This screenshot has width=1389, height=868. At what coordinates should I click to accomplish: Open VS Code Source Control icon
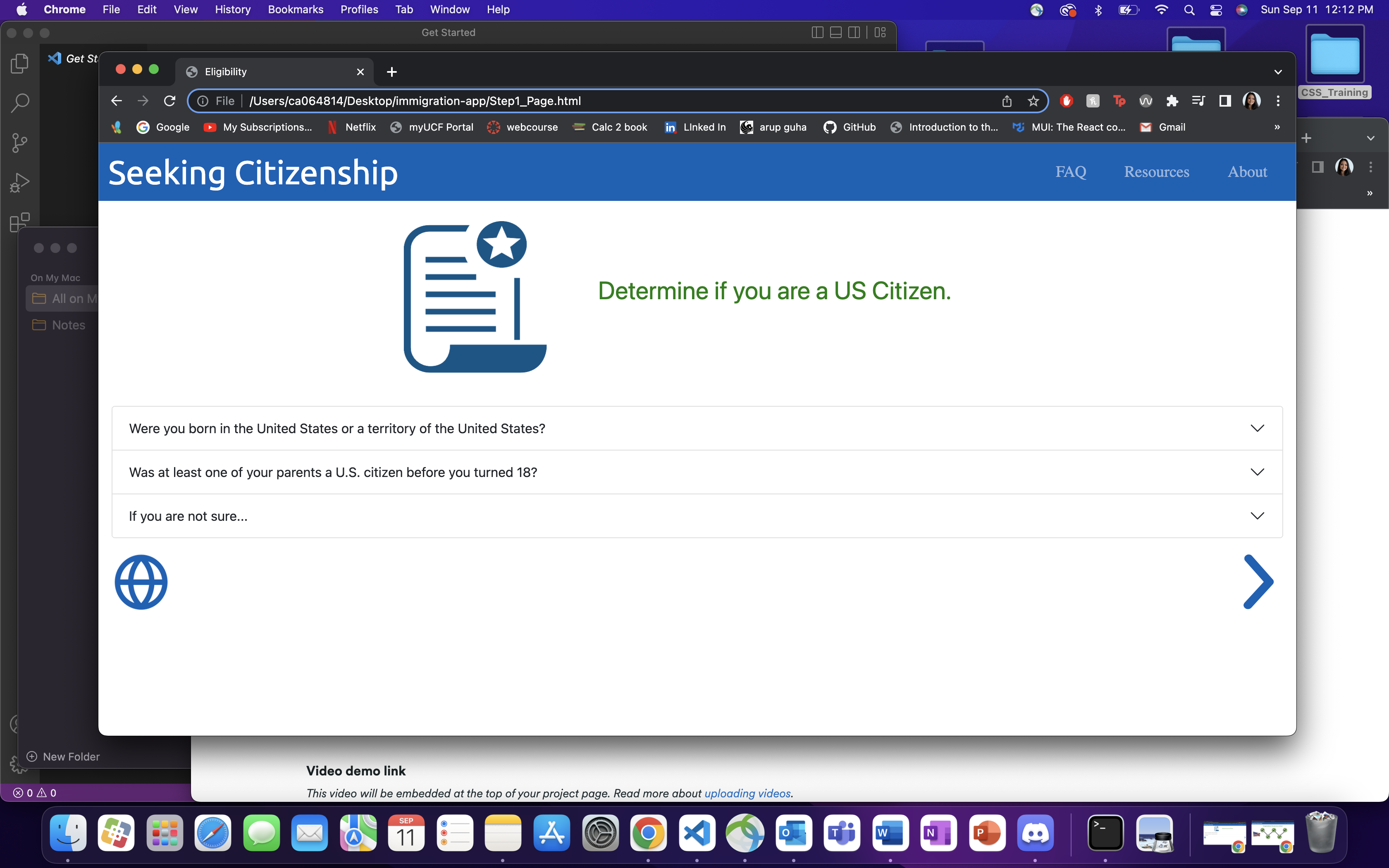(x=19, y=143)
